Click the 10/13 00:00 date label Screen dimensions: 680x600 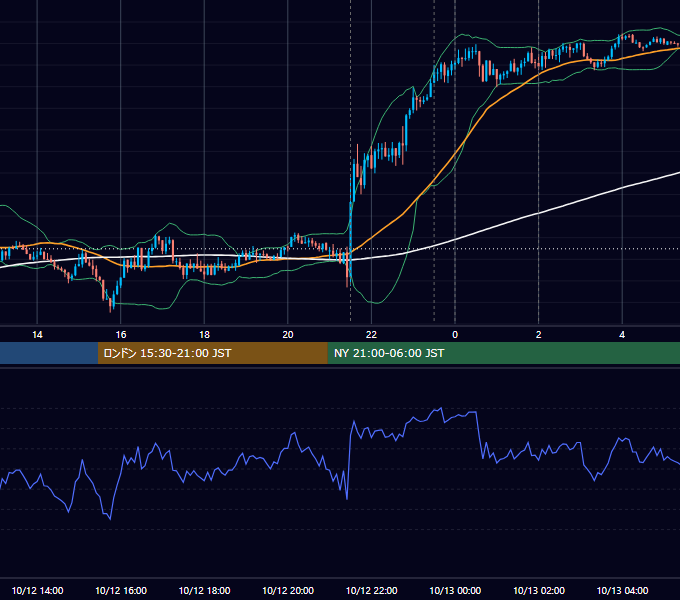coord(455,590)
